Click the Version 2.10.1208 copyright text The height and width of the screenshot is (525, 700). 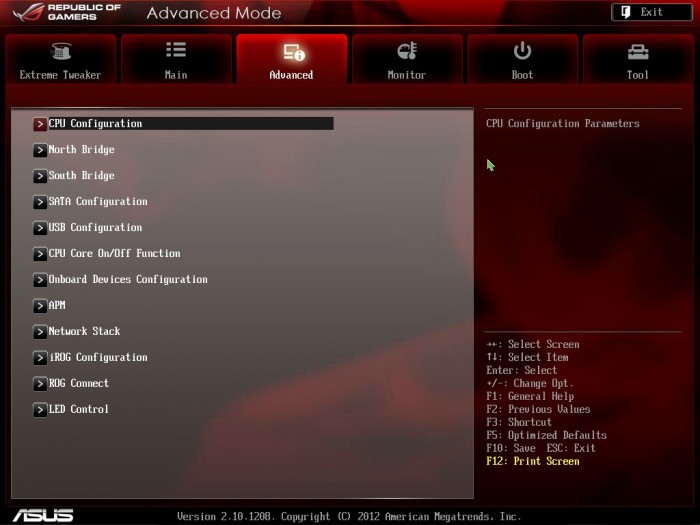coord(349,517)
